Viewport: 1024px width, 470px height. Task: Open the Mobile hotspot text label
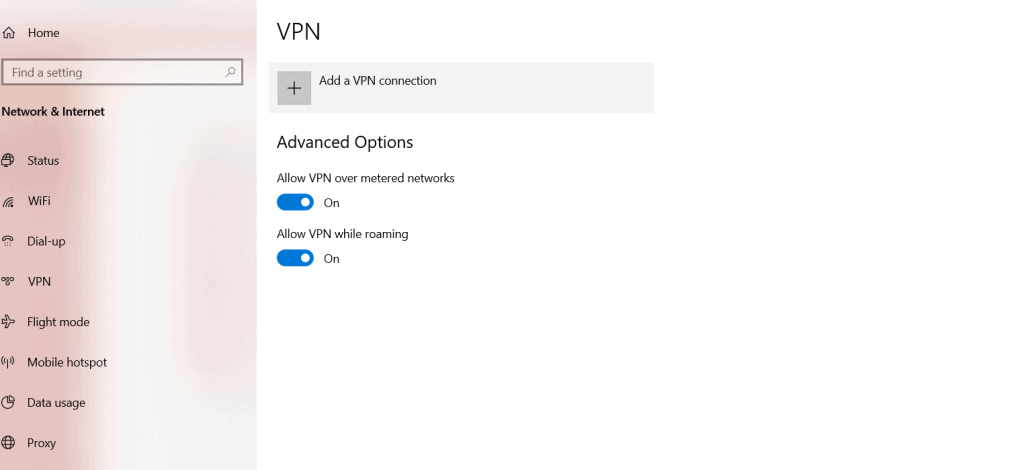click(67, 362)
